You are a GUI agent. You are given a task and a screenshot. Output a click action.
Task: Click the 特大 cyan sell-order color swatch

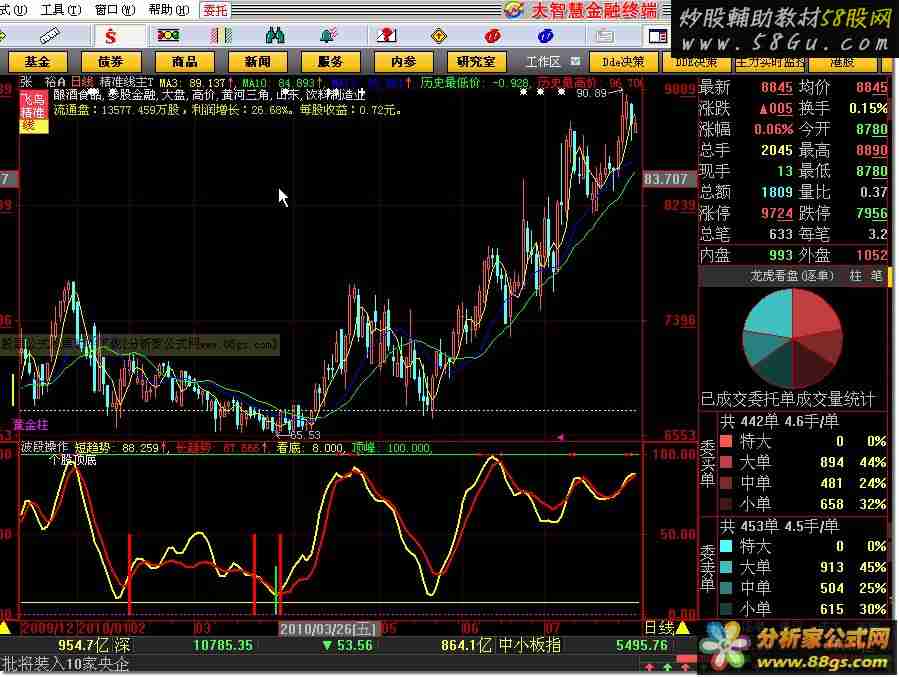click(726, 546)
